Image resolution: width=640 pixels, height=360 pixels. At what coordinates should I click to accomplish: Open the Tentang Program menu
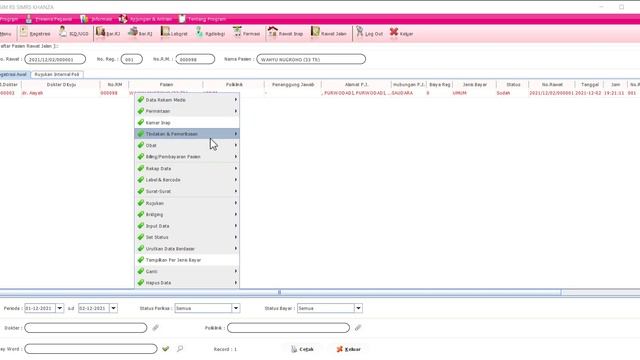pyautogui.click(x=202, y=19)
